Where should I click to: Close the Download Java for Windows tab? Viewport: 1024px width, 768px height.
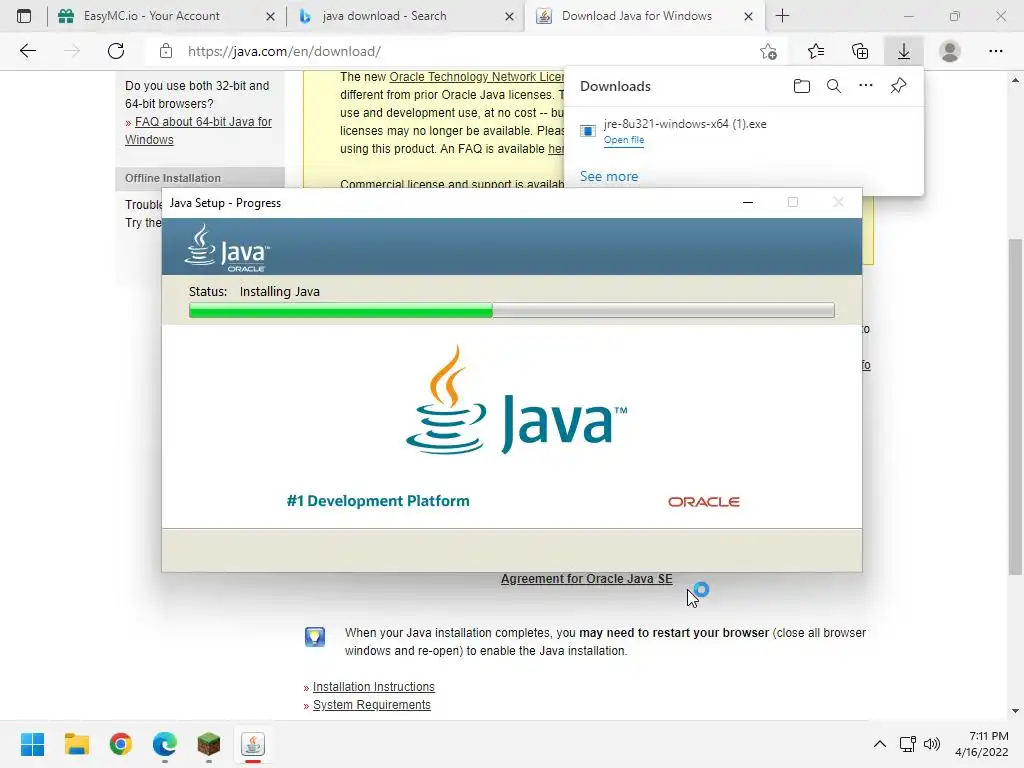[x=748, y=16]
